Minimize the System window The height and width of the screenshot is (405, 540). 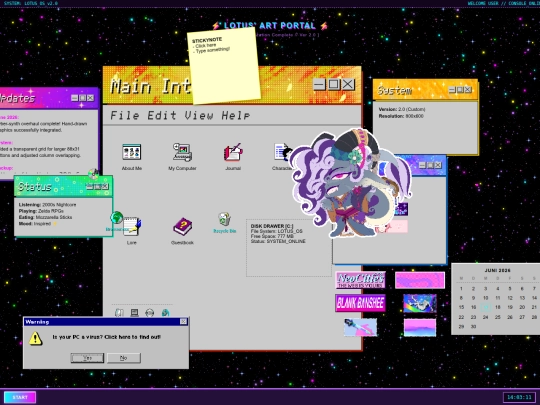coord(452,90)
